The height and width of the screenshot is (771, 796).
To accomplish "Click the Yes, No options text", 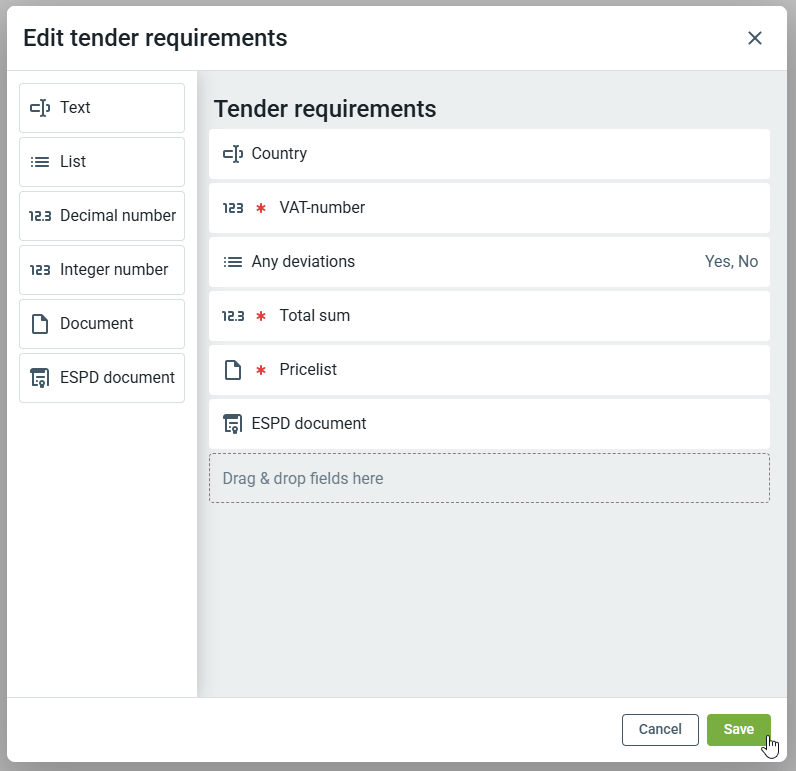I will pos(731,262).
